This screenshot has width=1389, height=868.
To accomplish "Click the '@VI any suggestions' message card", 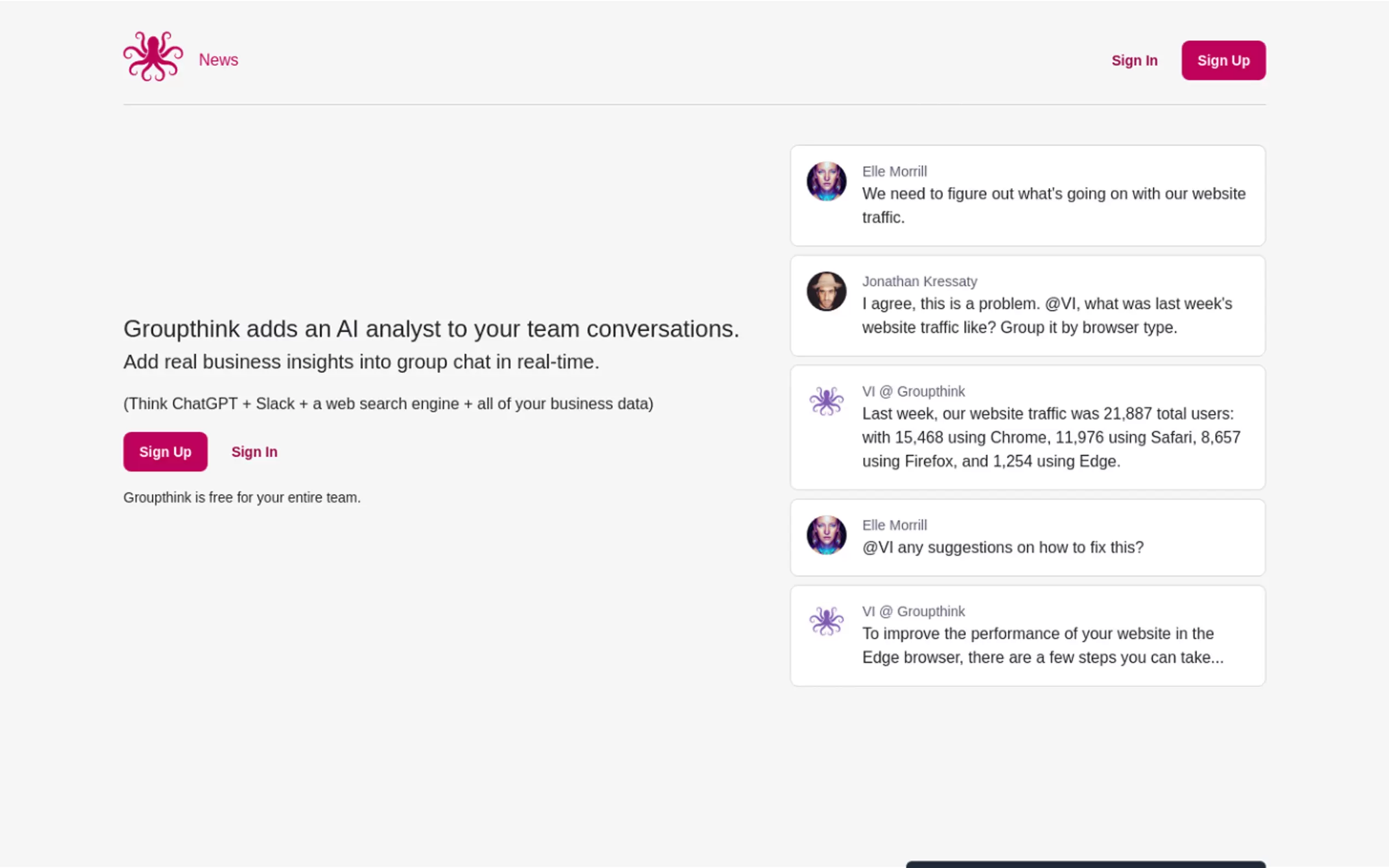I will point(1002,548).
